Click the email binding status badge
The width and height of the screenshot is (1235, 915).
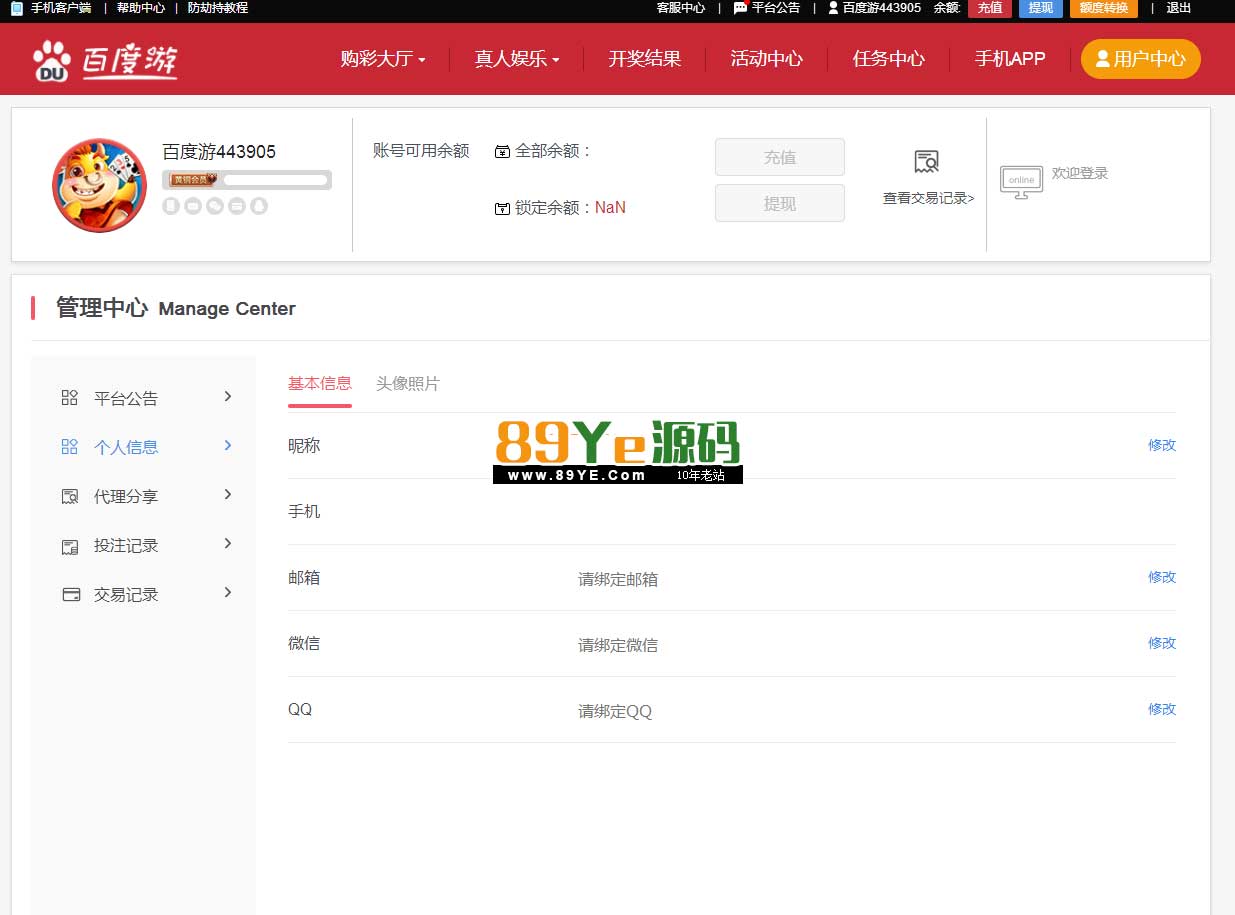click(193, 206)
